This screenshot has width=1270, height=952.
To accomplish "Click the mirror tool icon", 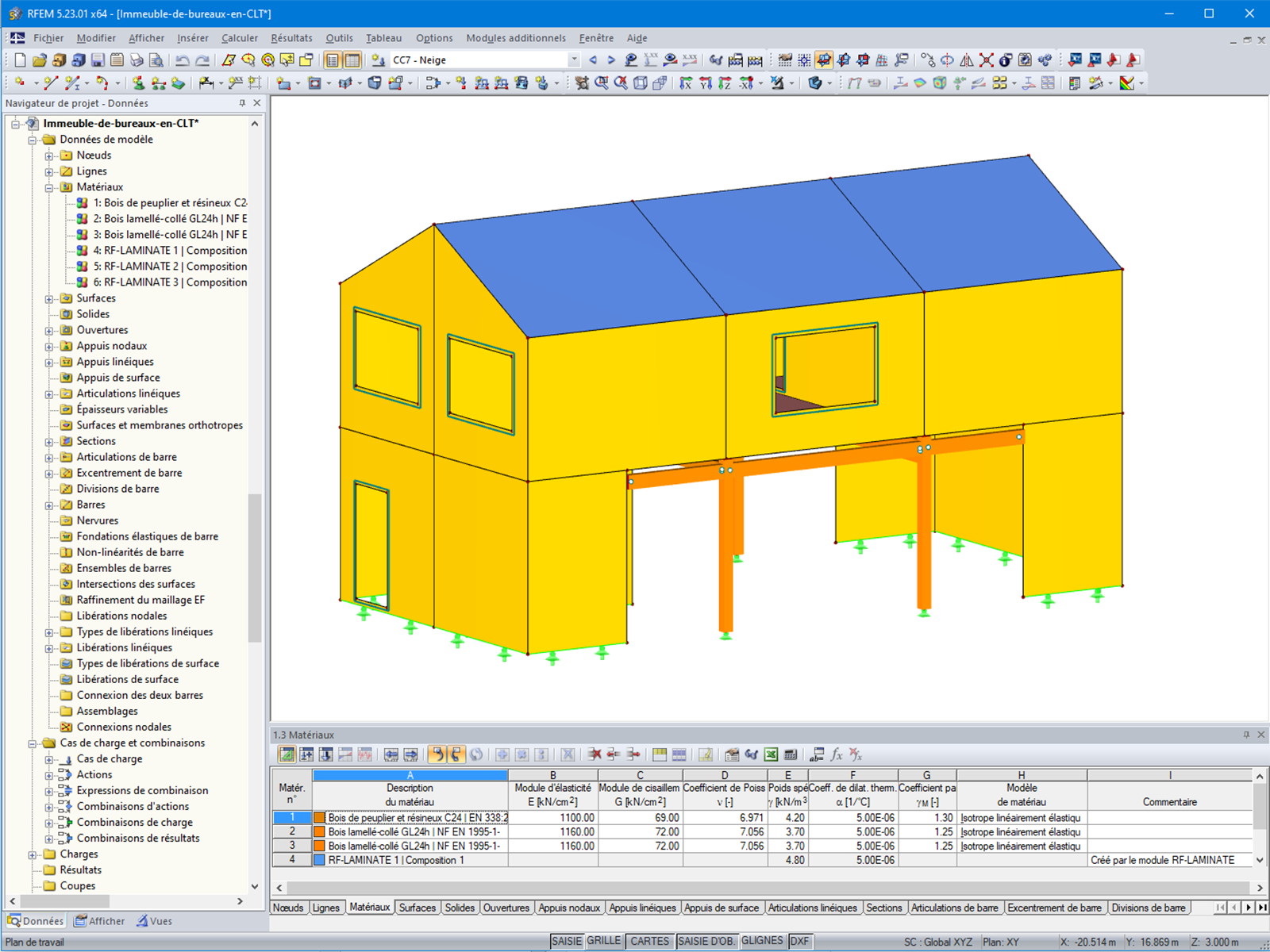I will (967, 60).
